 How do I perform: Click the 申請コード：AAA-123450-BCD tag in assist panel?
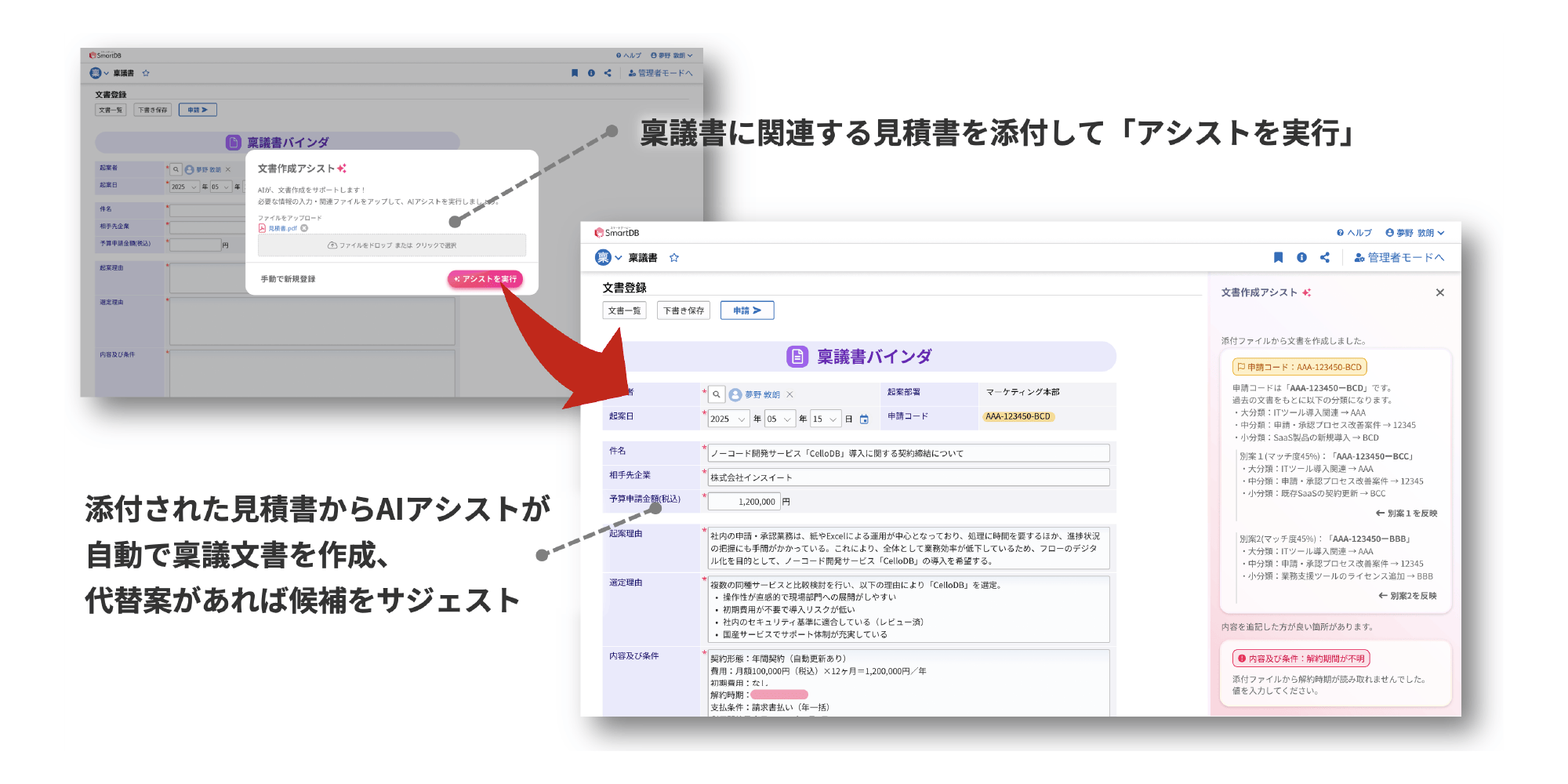tap(1300, 367)
